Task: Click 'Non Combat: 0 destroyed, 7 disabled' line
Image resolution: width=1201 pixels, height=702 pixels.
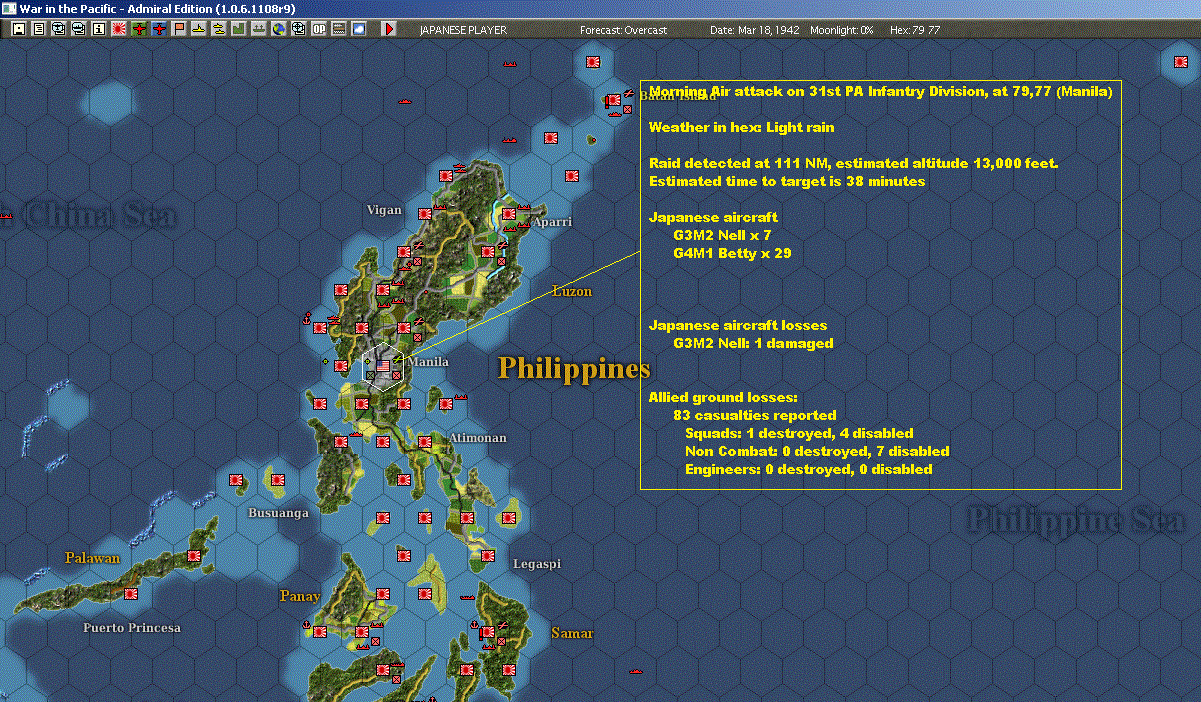Action: [817, 451]
